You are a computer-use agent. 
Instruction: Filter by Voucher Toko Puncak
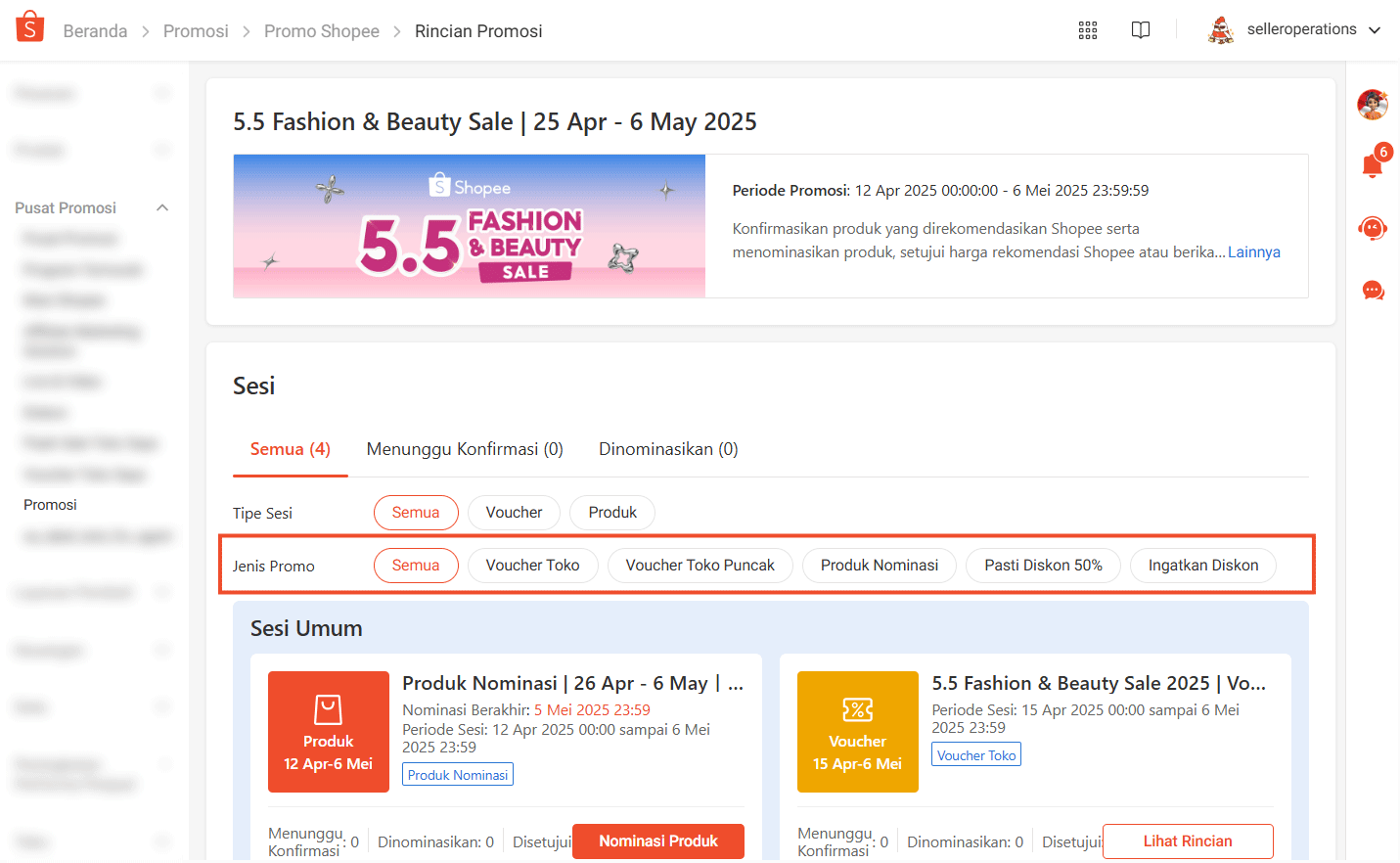(700, 566)
